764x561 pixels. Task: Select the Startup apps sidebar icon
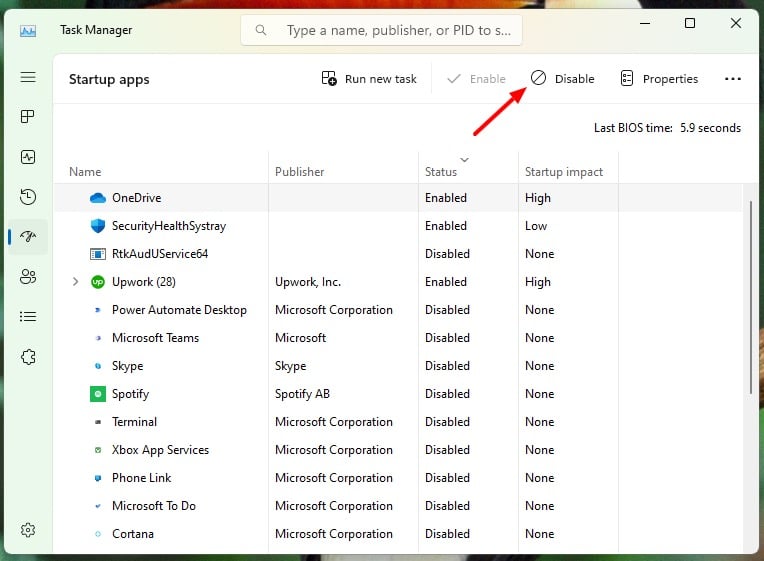tap(28, 236)
